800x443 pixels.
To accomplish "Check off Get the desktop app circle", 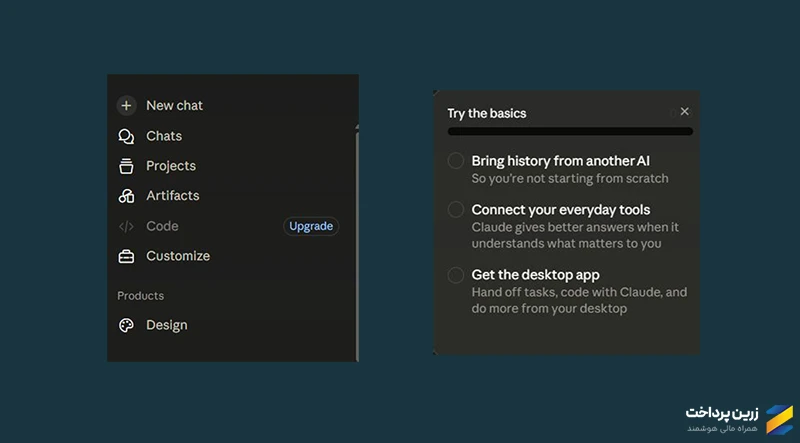I will [456, 275].
